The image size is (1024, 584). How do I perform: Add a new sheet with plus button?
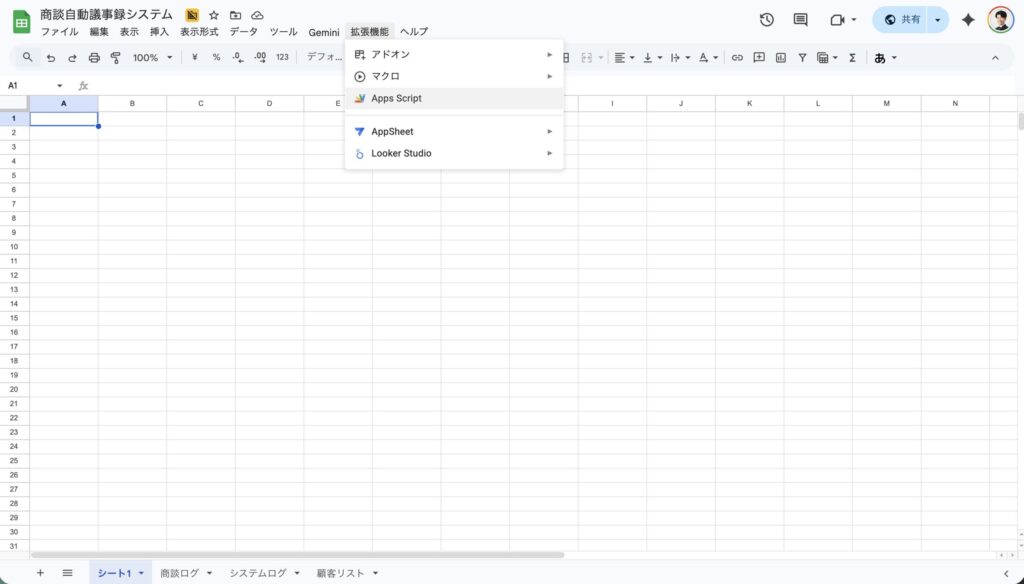(x=40, y=573)
